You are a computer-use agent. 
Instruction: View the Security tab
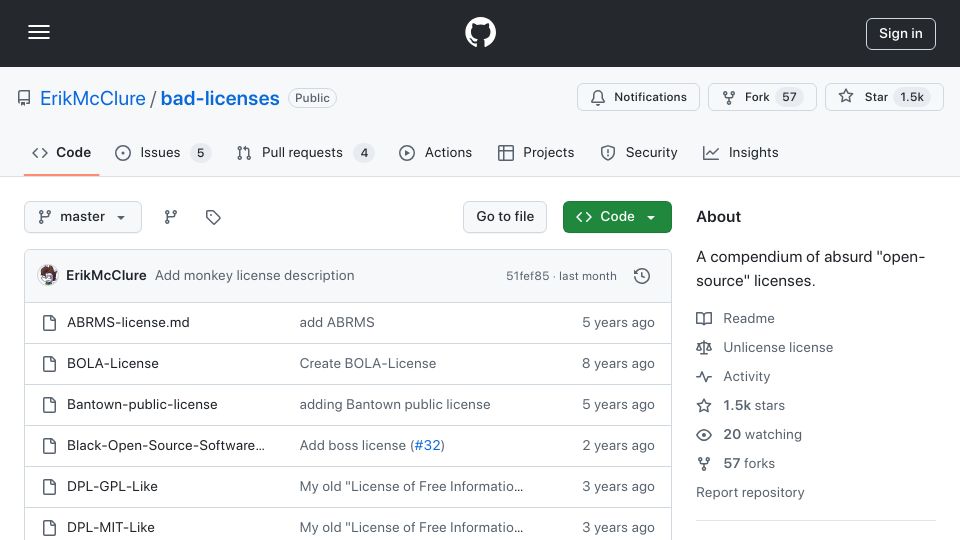click(x=639, y=152)
